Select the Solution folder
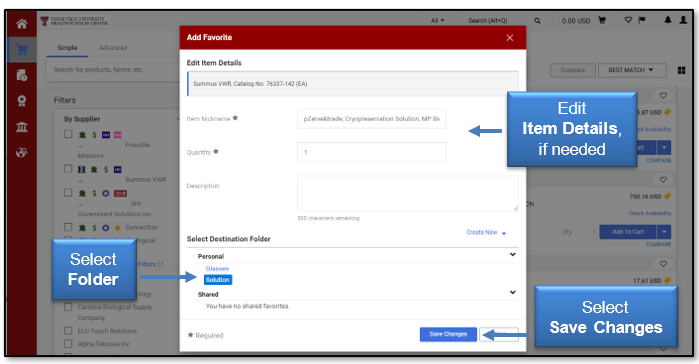This screenshot has width=699, height=364. pos(218,280)
